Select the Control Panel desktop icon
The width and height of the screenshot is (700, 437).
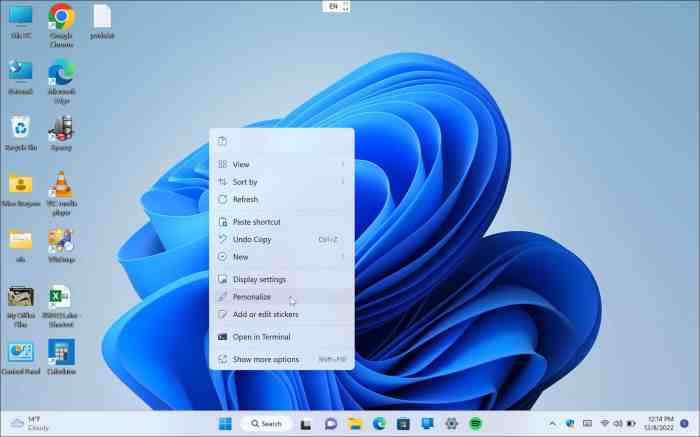click(x=21, y=357)
